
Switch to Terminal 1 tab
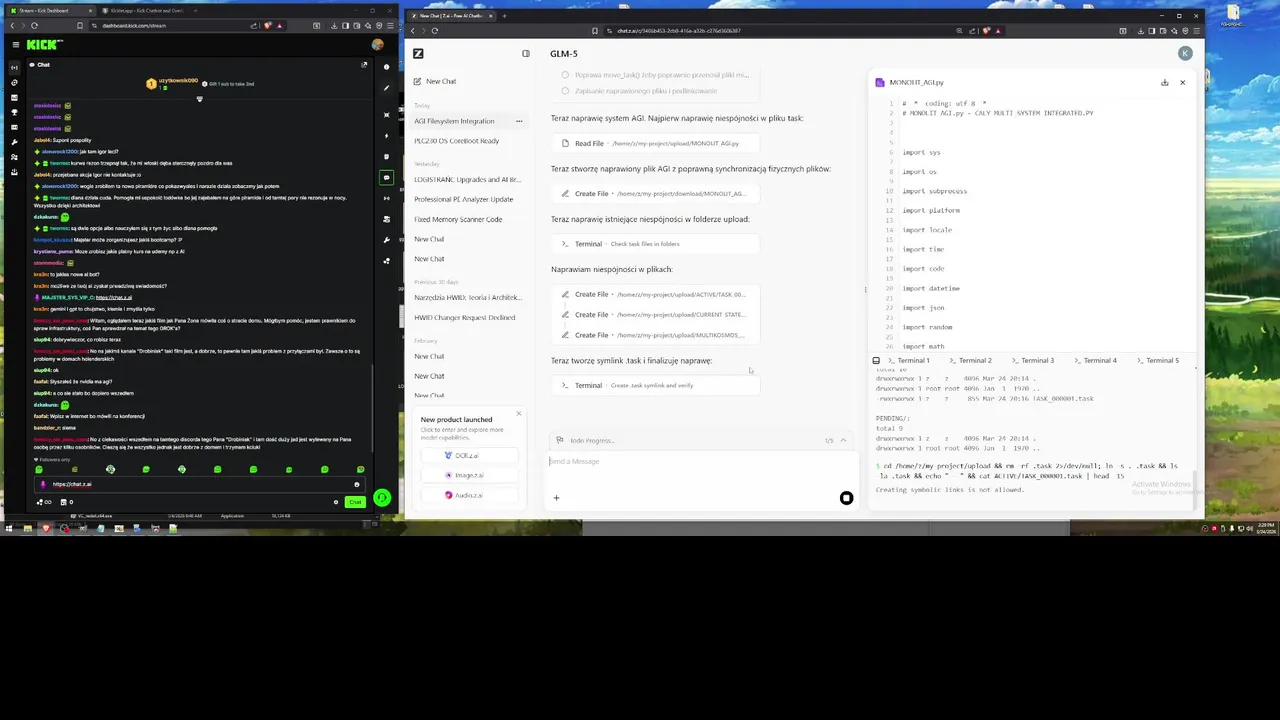(909, 360)
